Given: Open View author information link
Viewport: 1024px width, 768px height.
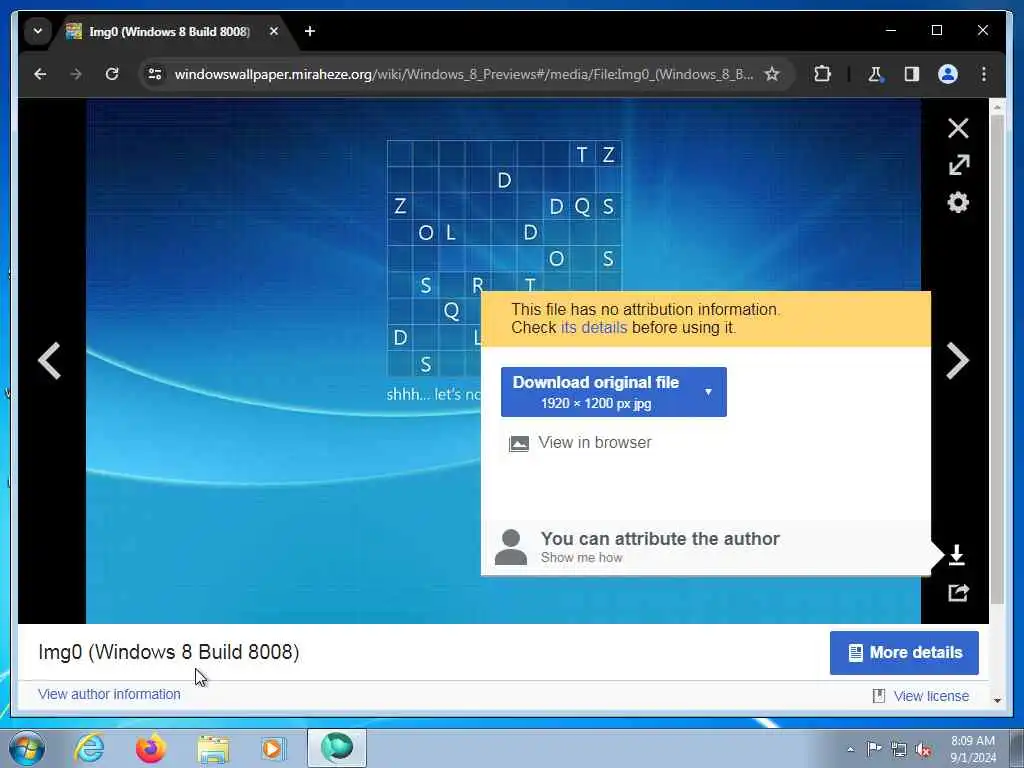Looking at the screenshot, I should (x=109, y=694).
